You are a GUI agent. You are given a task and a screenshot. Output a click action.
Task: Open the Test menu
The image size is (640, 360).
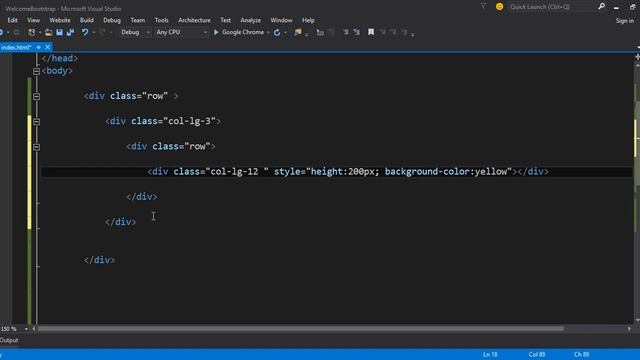point(225,20)
